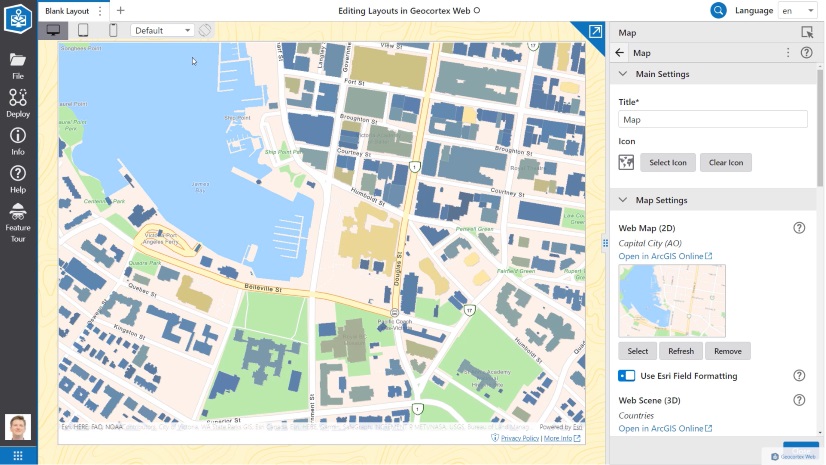Viewport: 826px width, 465px height.
Task: Click the back arrow beside Map
Action: coord(620,53)
